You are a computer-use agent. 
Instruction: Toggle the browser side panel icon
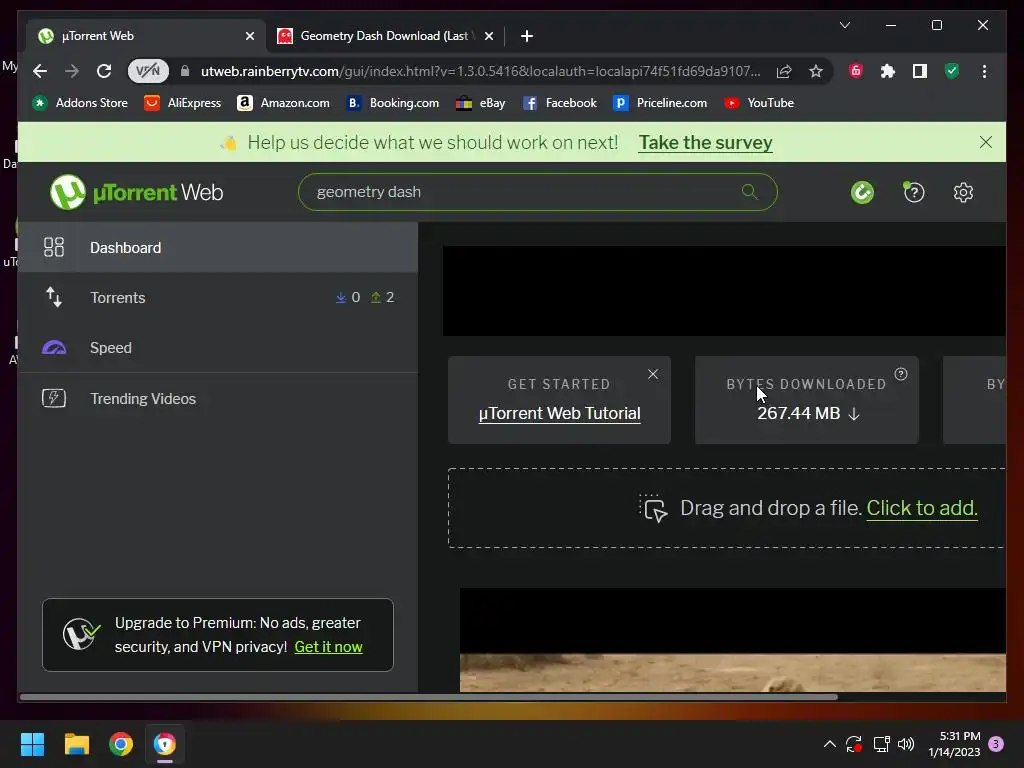pos(920,71)
